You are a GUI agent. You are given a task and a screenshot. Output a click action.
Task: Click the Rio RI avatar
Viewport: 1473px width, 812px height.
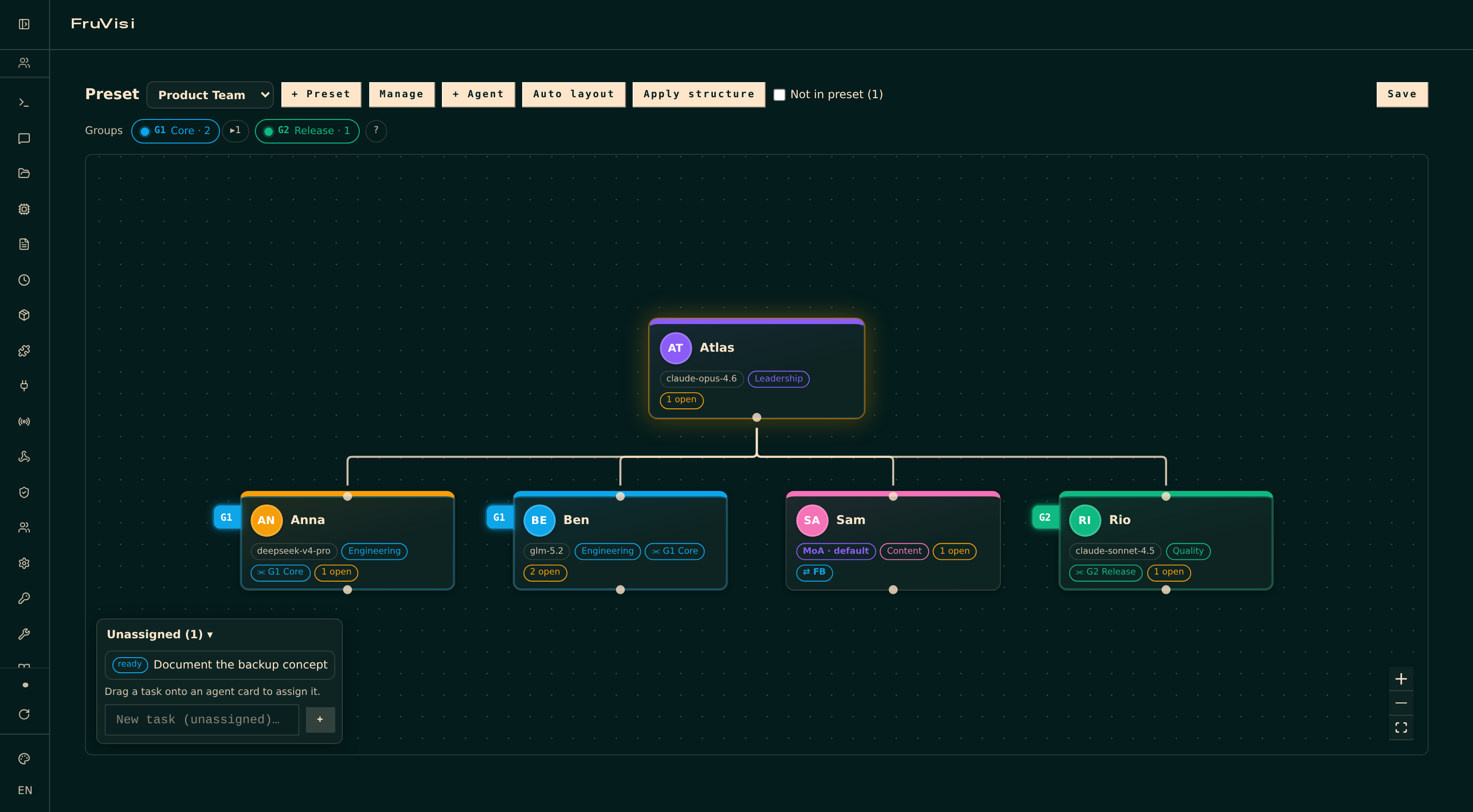tap(1085, 520)
